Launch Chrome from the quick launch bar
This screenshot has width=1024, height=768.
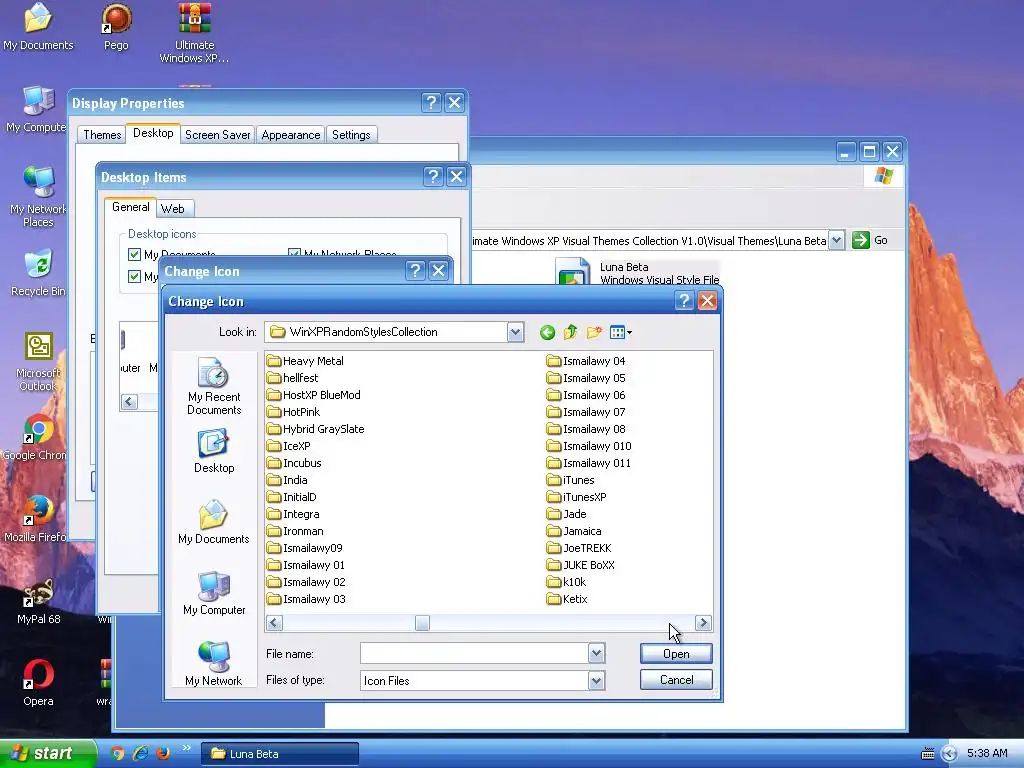(118, 753)
